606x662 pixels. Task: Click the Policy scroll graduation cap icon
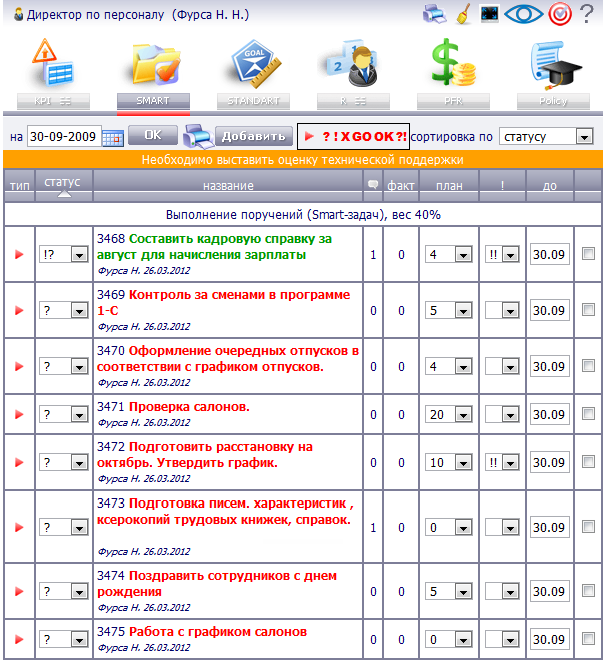coord(555,64)
